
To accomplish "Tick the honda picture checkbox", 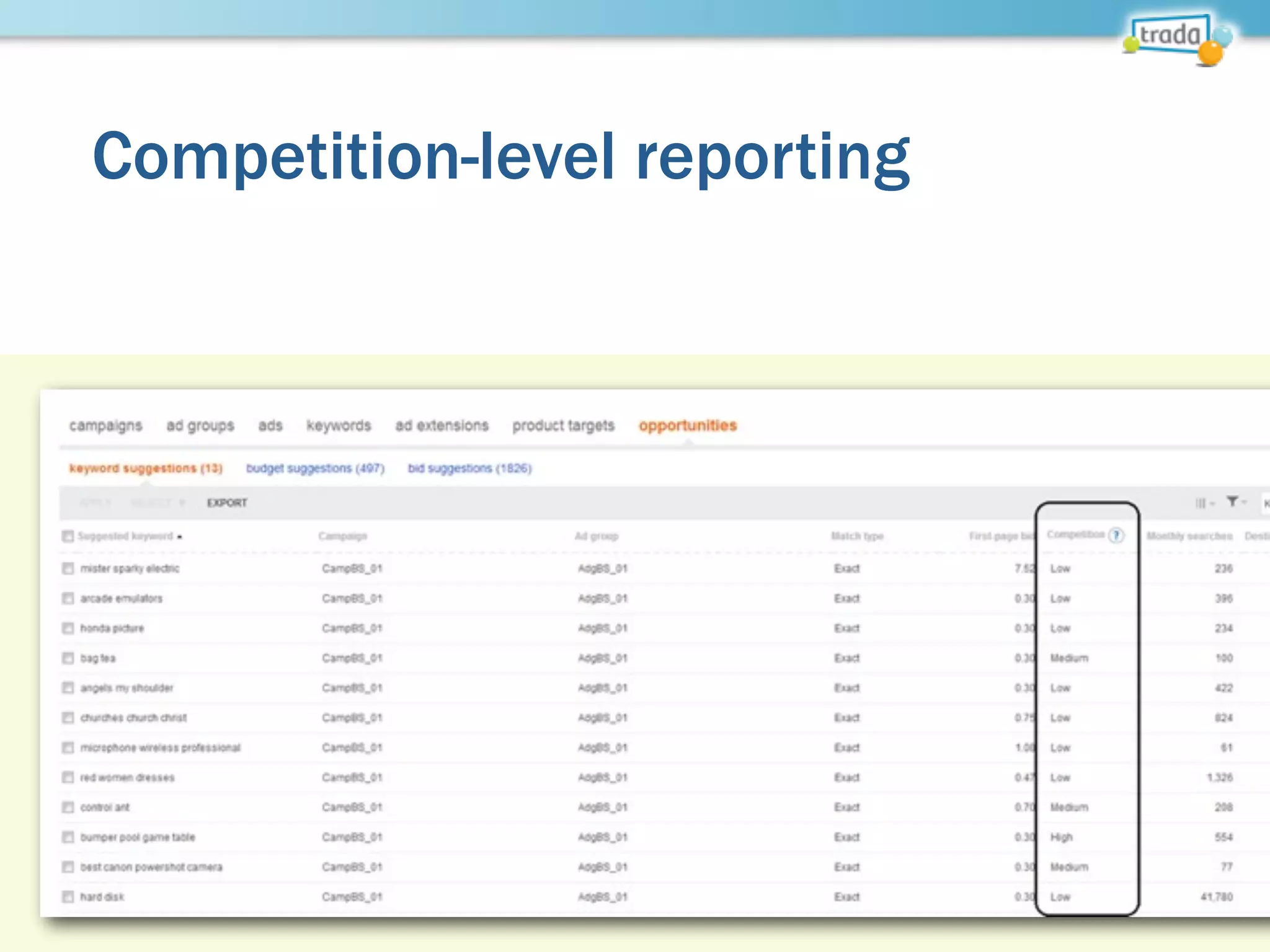I will tap(68, 628).
